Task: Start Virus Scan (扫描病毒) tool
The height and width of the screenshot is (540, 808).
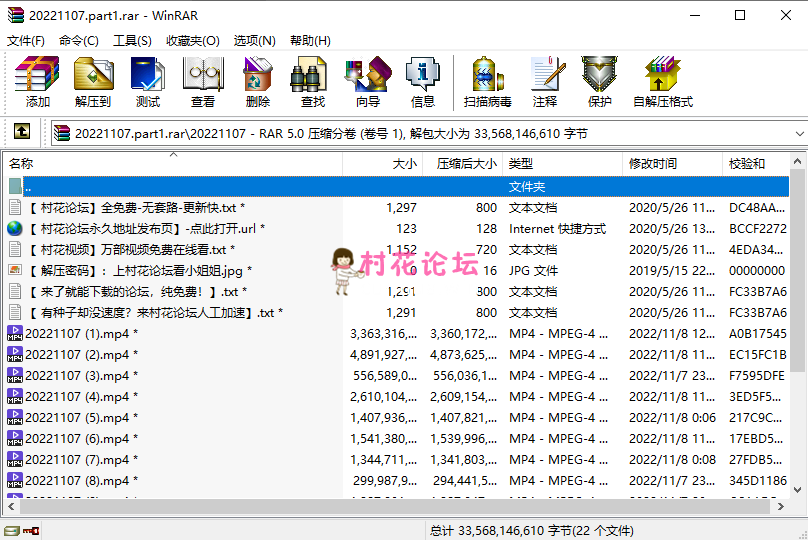Action: point(487,81)
